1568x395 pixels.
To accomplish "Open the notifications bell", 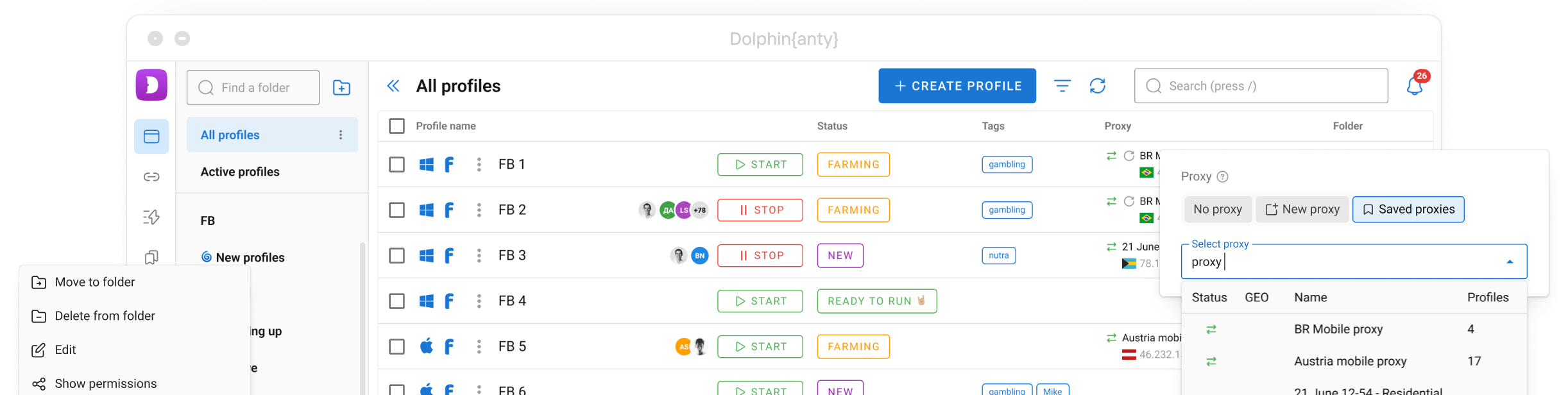I will tap(1415, 86).
